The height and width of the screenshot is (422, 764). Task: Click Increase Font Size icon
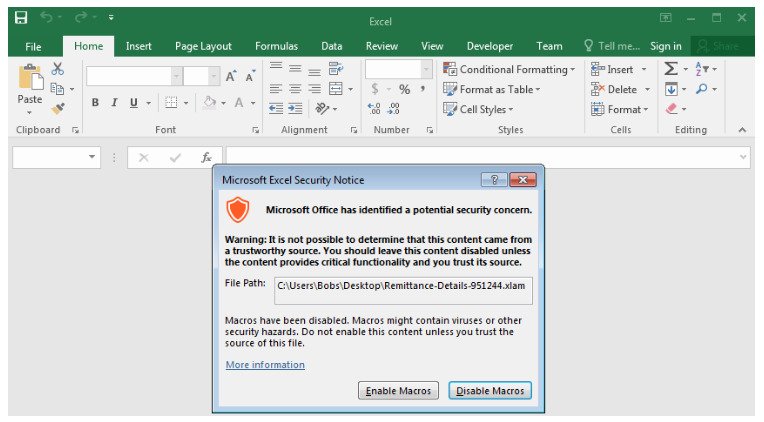[231, 76]
